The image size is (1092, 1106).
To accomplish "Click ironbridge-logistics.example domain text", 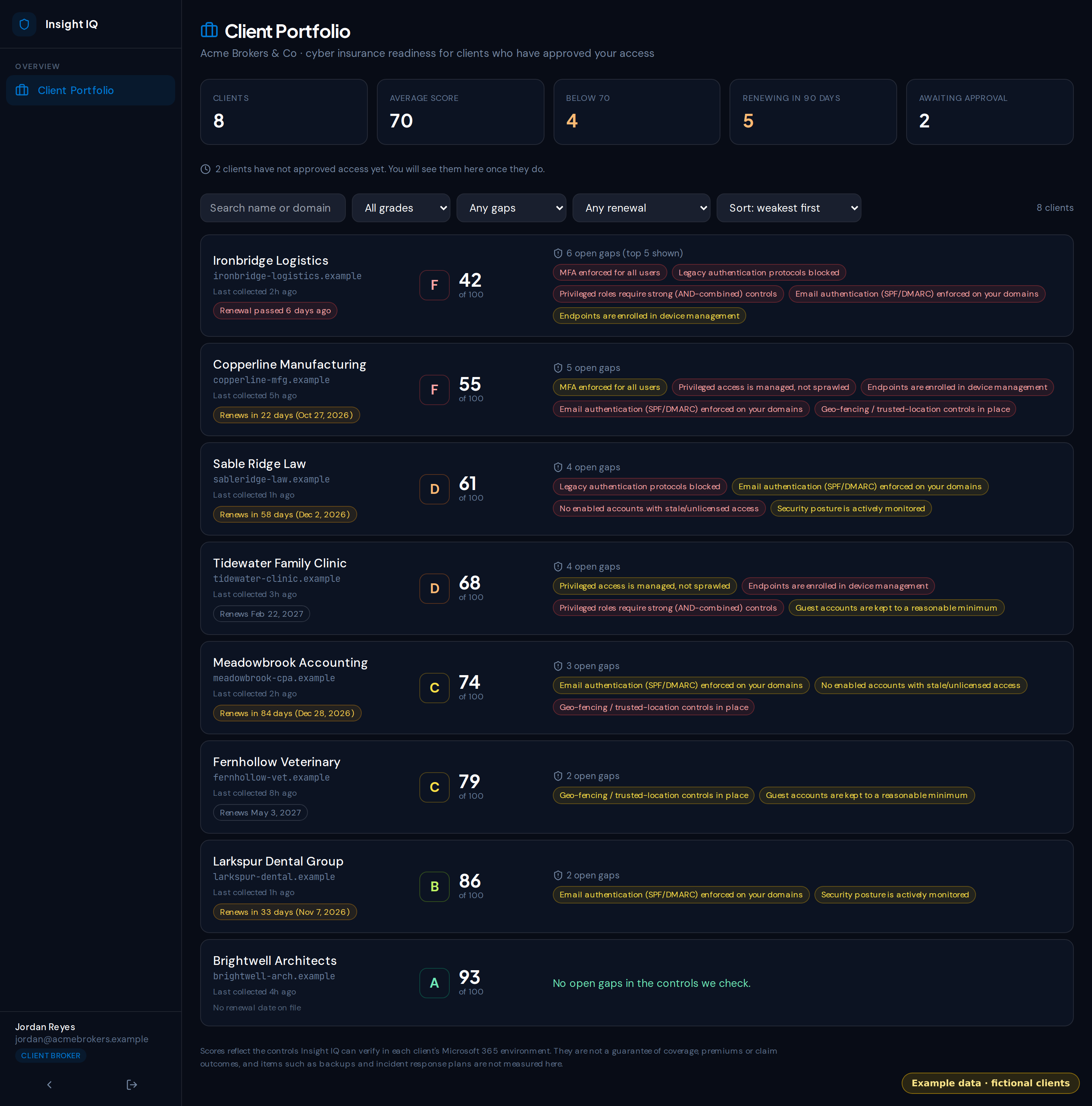I will pos(287,276).
